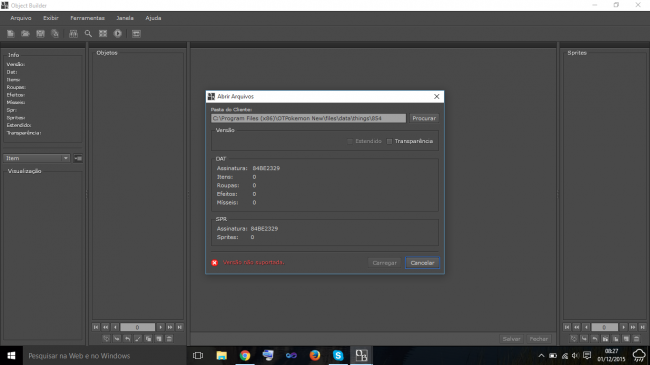Click the Objetos index number field

pyautogui.click(x=138, y=327)
